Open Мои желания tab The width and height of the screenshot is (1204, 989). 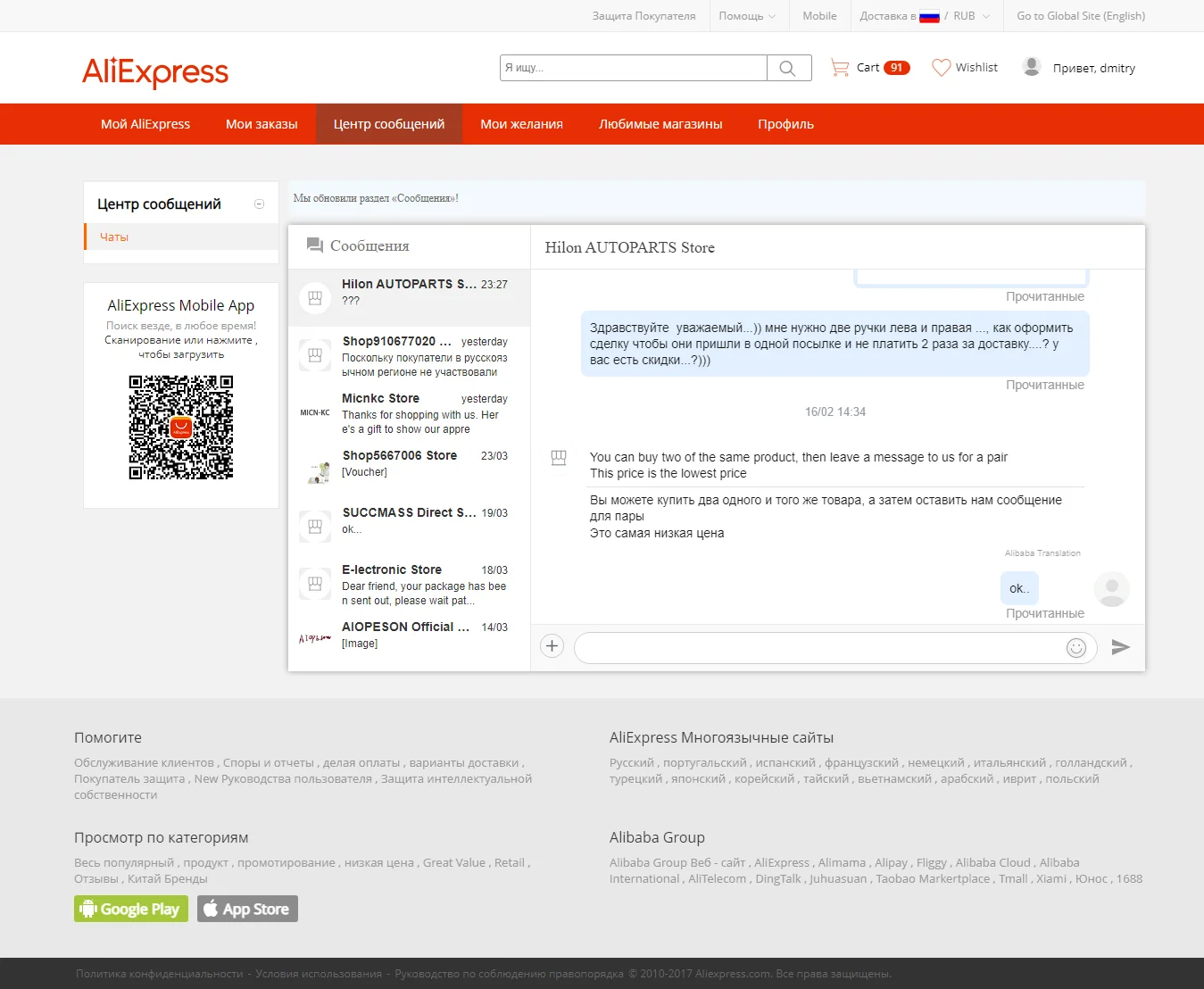point(522,124)
